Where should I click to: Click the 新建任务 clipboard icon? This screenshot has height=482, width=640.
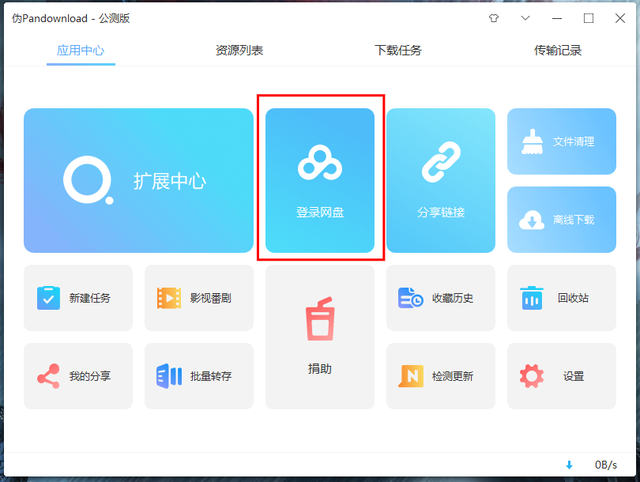[x=48, y=298]
